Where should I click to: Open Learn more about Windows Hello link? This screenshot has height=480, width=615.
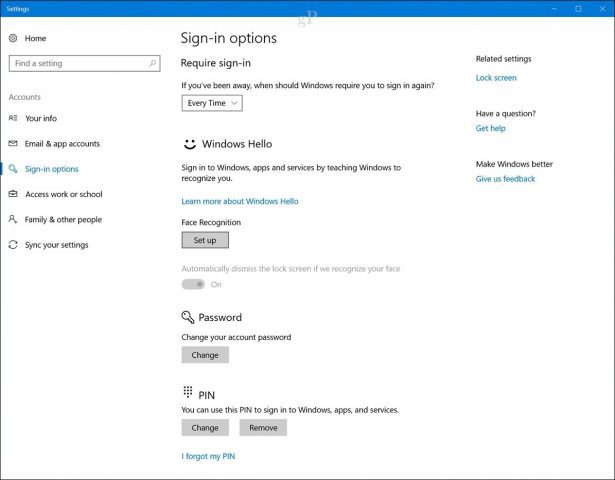(240, 201)
